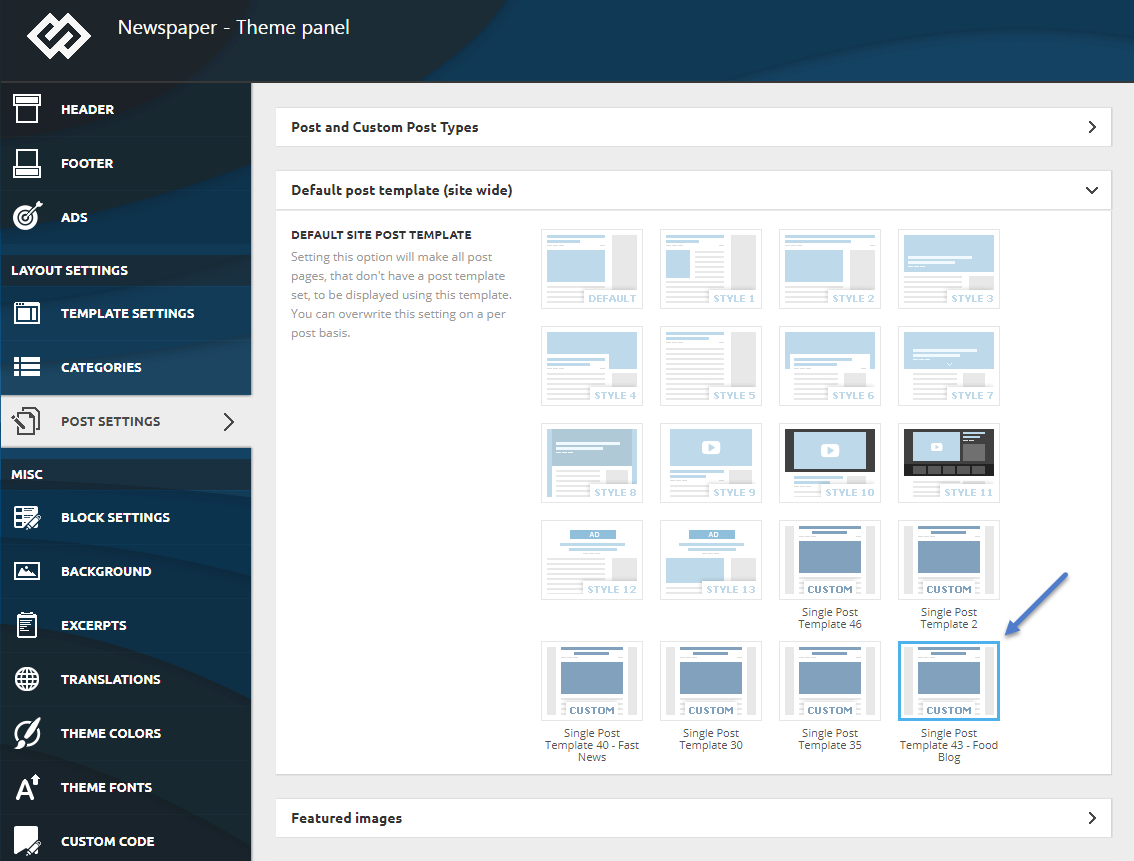Select the STYLE 7 template thumbnail

click(949, 366)
